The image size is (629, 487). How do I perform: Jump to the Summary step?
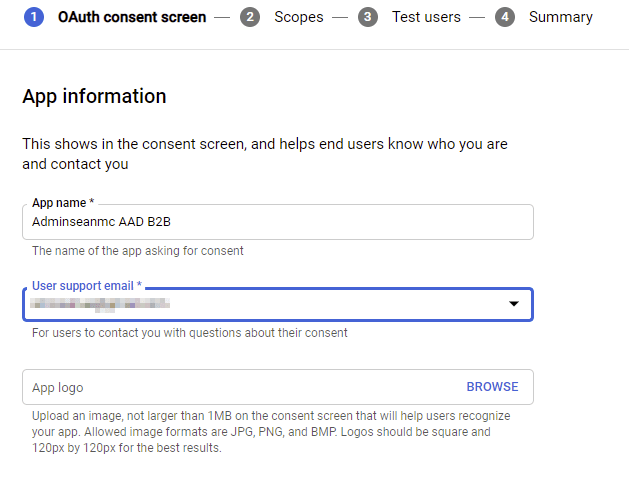click(560, 17)
